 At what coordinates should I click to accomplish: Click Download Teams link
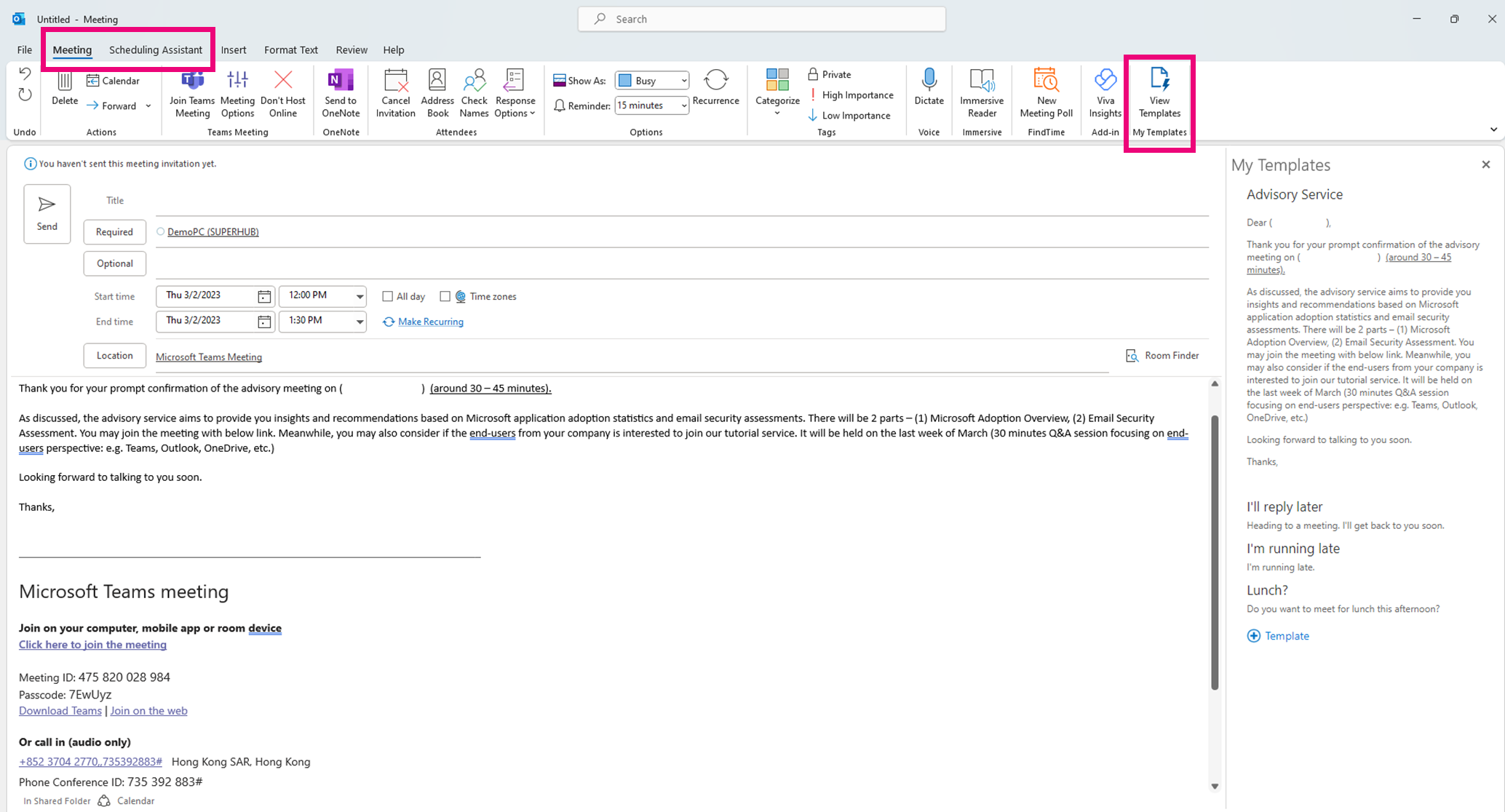click(x=60, y=711)
